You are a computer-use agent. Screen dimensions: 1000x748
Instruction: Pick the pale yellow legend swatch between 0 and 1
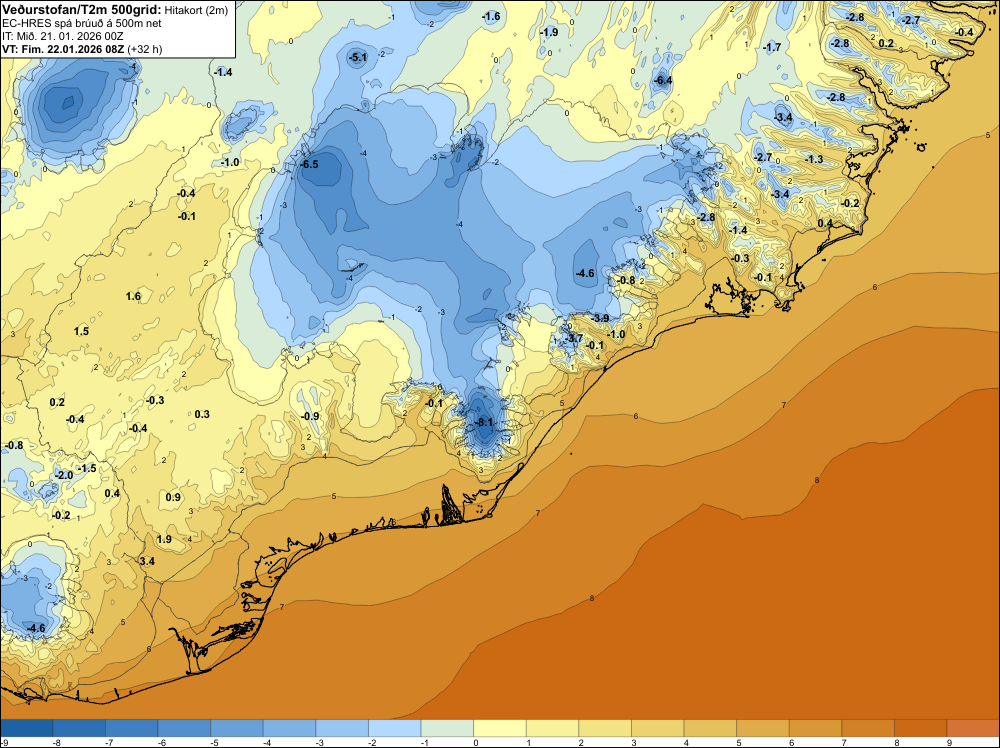point(500,728)
